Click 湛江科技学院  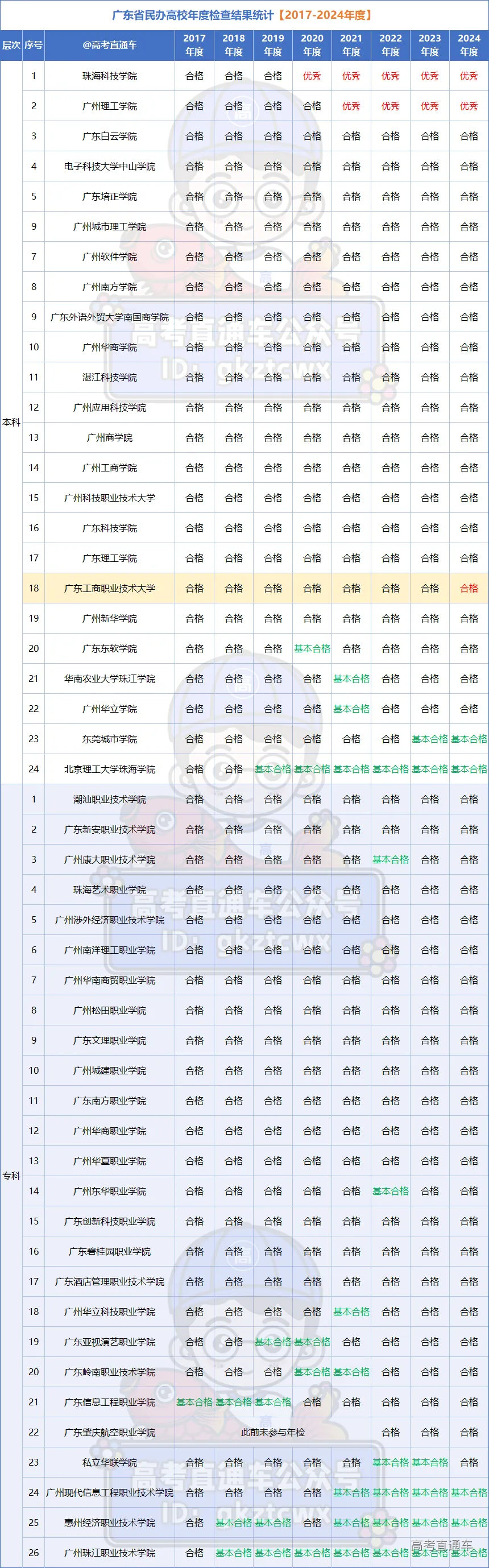tap(110, 378)
